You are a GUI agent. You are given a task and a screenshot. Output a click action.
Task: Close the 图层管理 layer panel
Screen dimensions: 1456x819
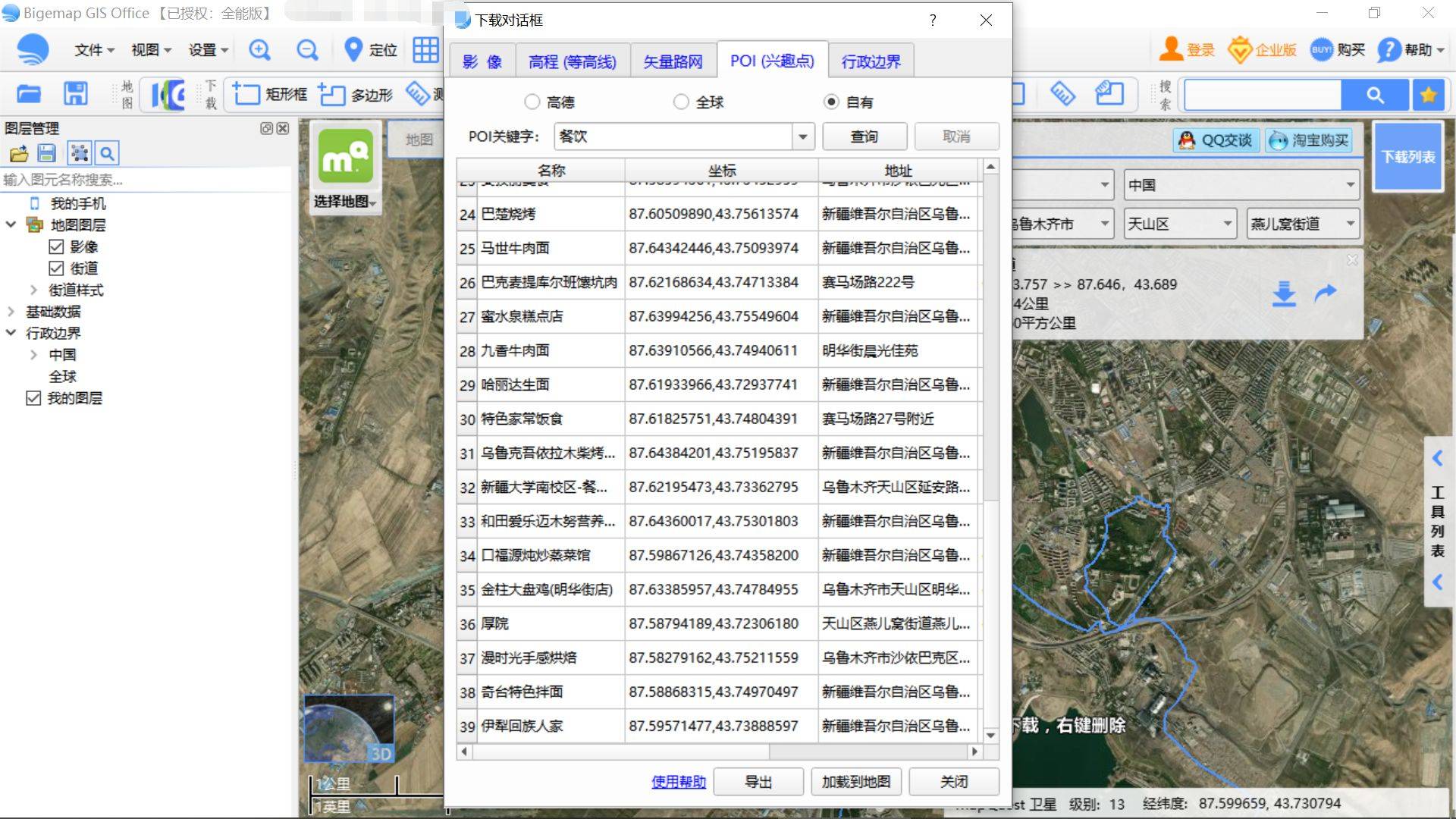click(x=283, y=128)
